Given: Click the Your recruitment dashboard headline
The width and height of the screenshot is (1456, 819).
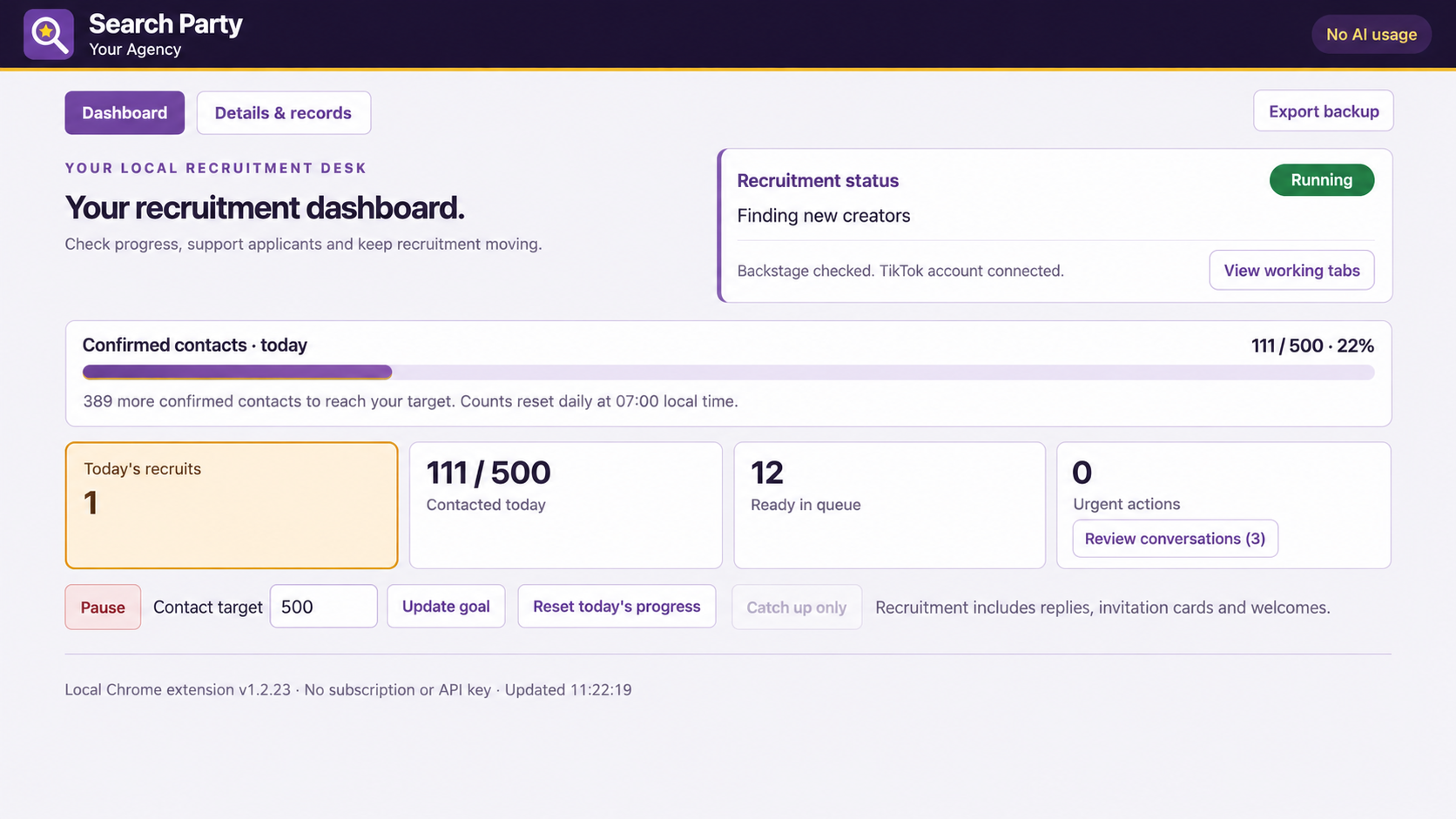Looking at the screenshot, I should click(265, 207).
